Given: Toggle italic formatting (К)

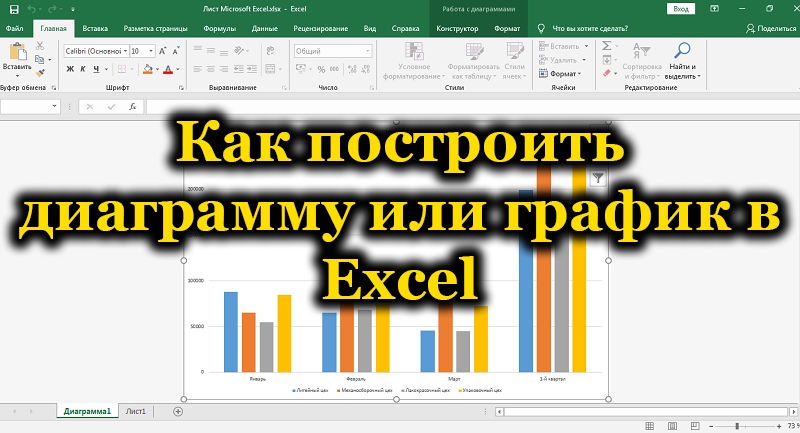Looking at the screenshot, I should (x=84, y=69).
